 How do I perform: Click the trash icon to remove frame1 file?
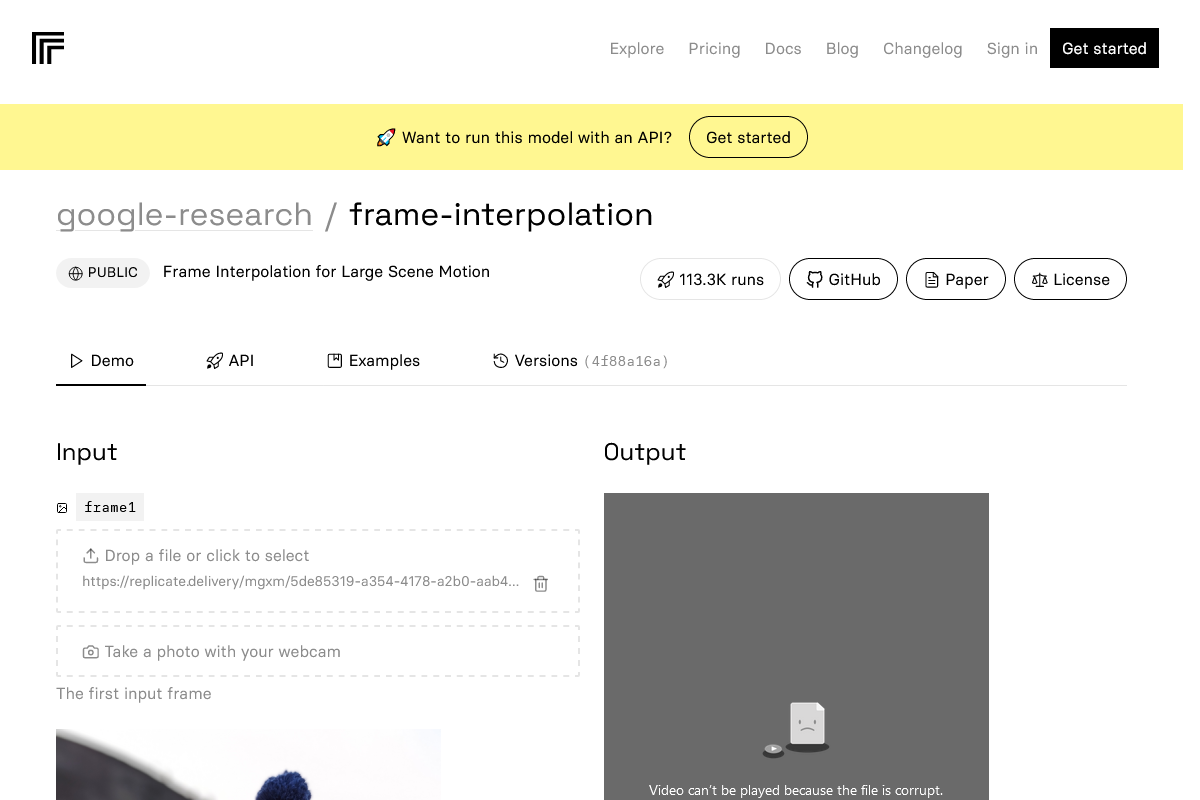pyautogui.click(x=541, y=583)
